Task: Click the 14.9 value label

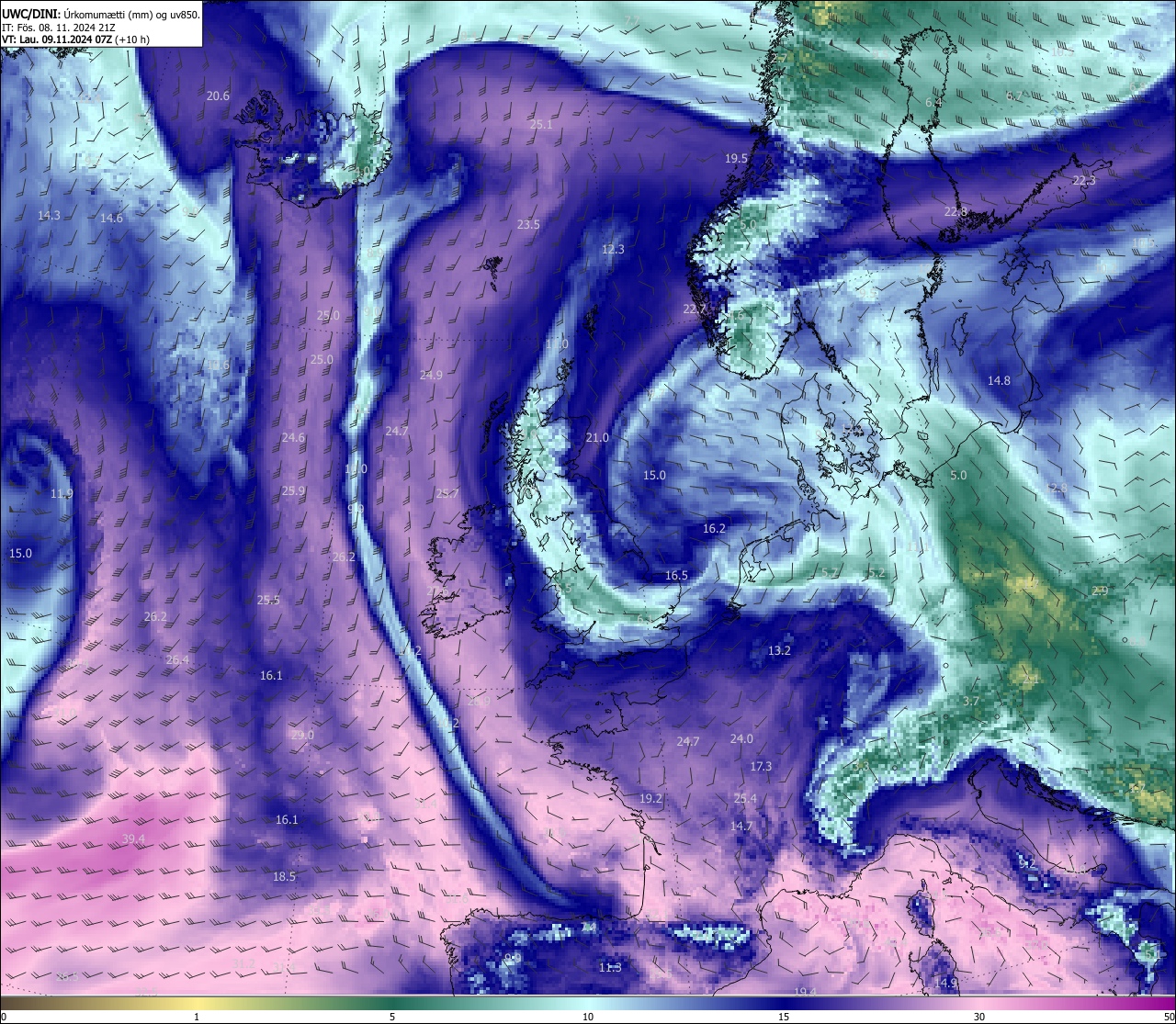Action: pos(945,983)
